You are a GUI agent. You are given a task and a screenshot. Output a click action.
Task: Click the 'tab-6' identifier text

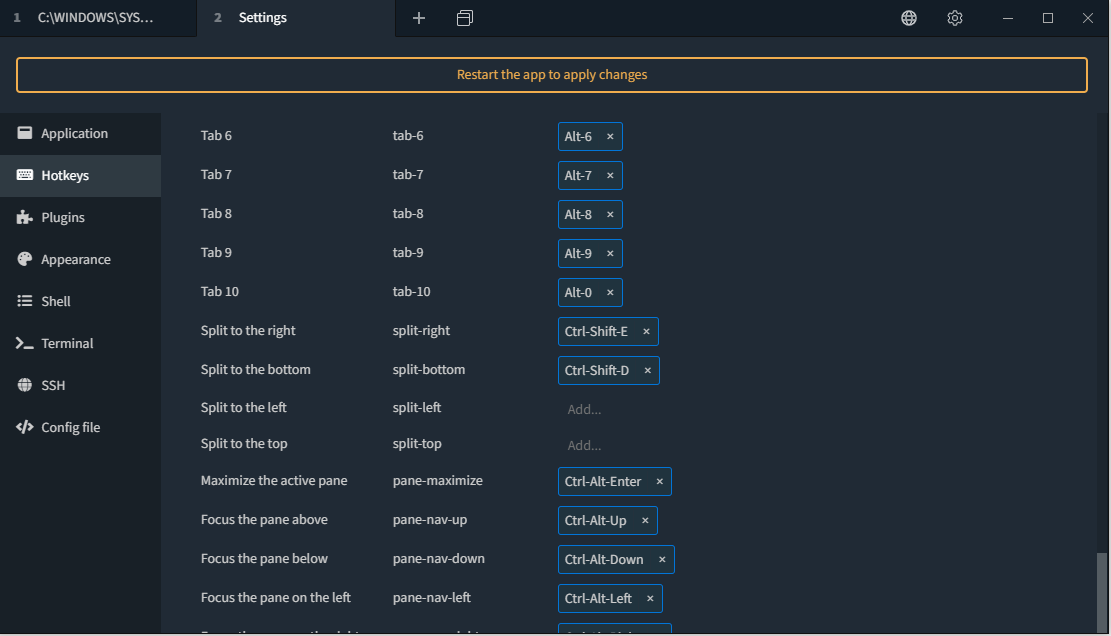408,136
